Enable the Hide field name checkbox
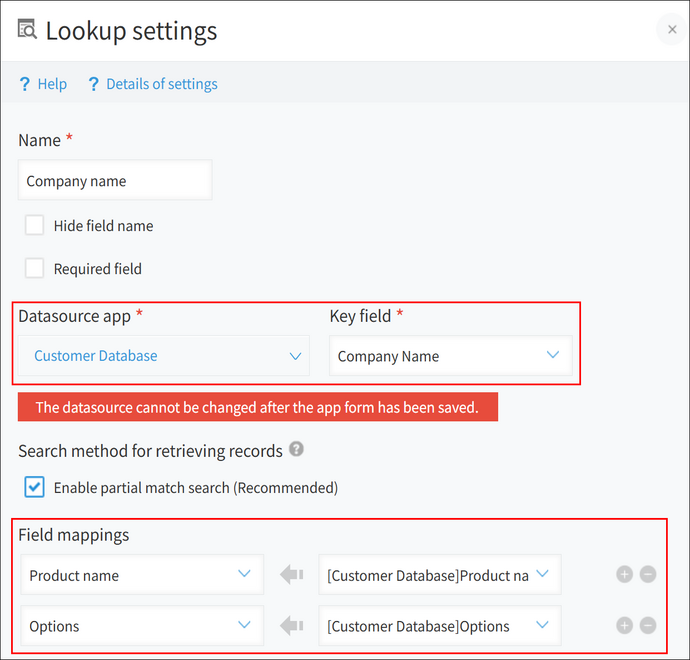Viewport: 690px width, 660px height. pos(35,225)
